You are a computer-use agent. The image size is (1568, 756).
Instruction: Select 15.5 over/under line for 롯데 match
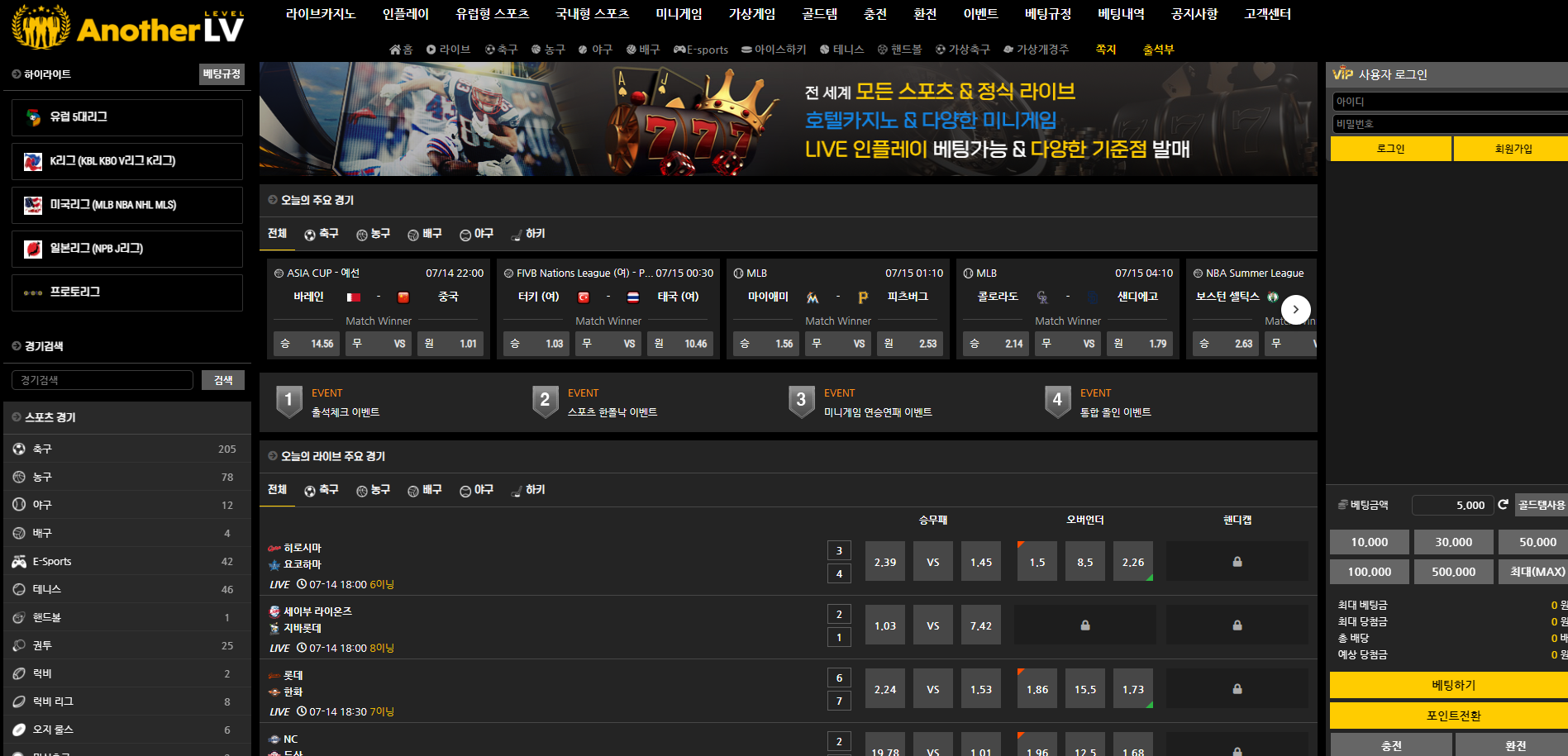[1085, 689]
